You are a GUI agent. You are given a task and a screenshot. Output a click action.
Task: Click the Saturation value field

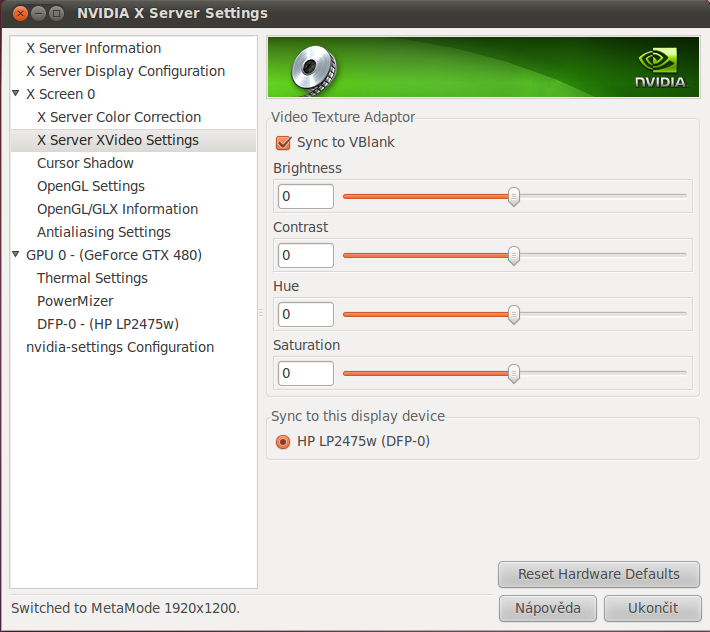306,373
